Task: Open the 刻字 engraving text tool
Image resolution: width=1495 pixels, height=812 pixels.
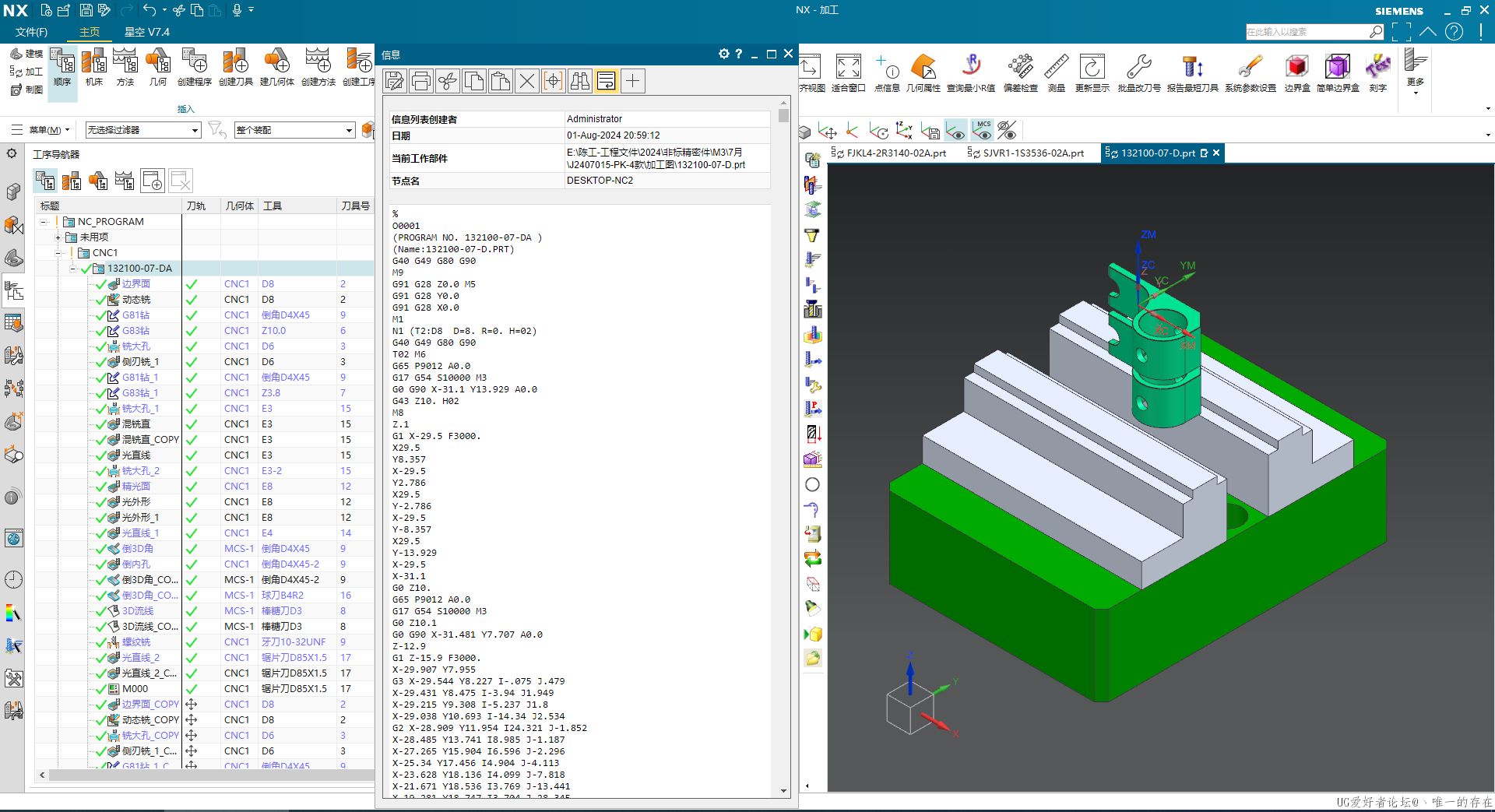Action: click(1378, 73)
